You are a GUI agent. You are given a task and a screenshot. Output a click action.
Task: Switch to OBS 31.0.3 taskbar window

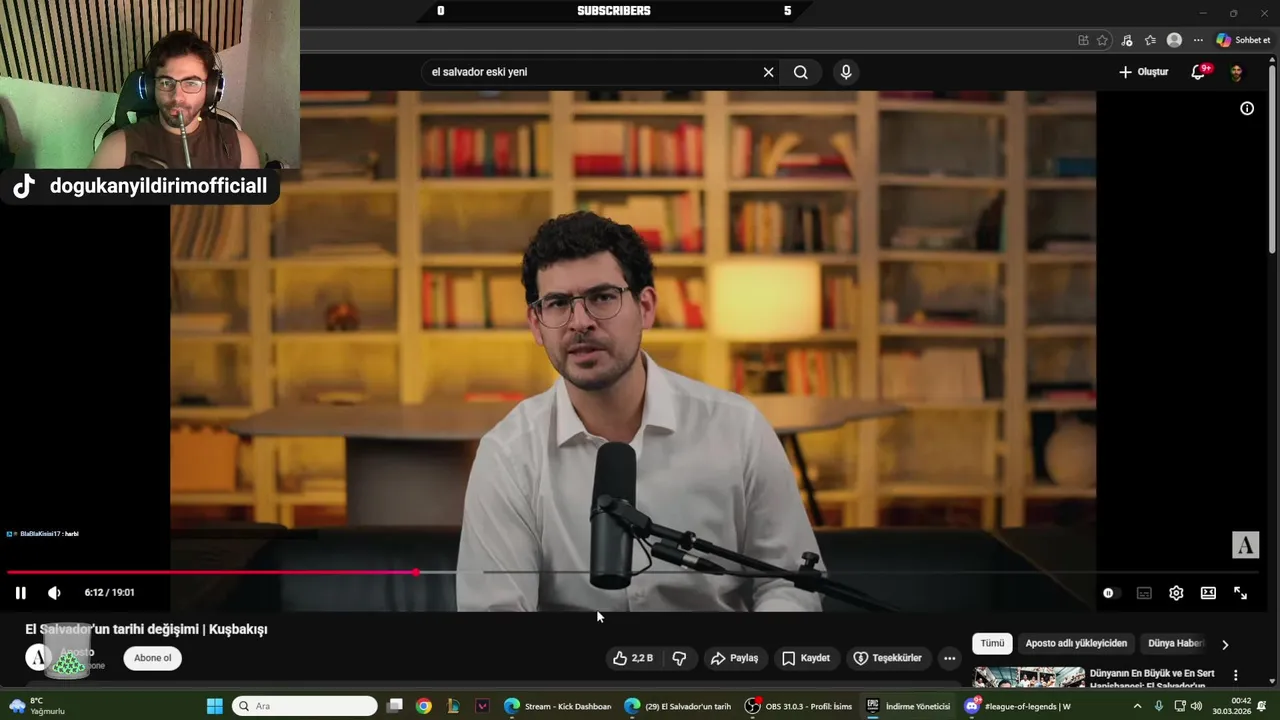click(799, 706)
